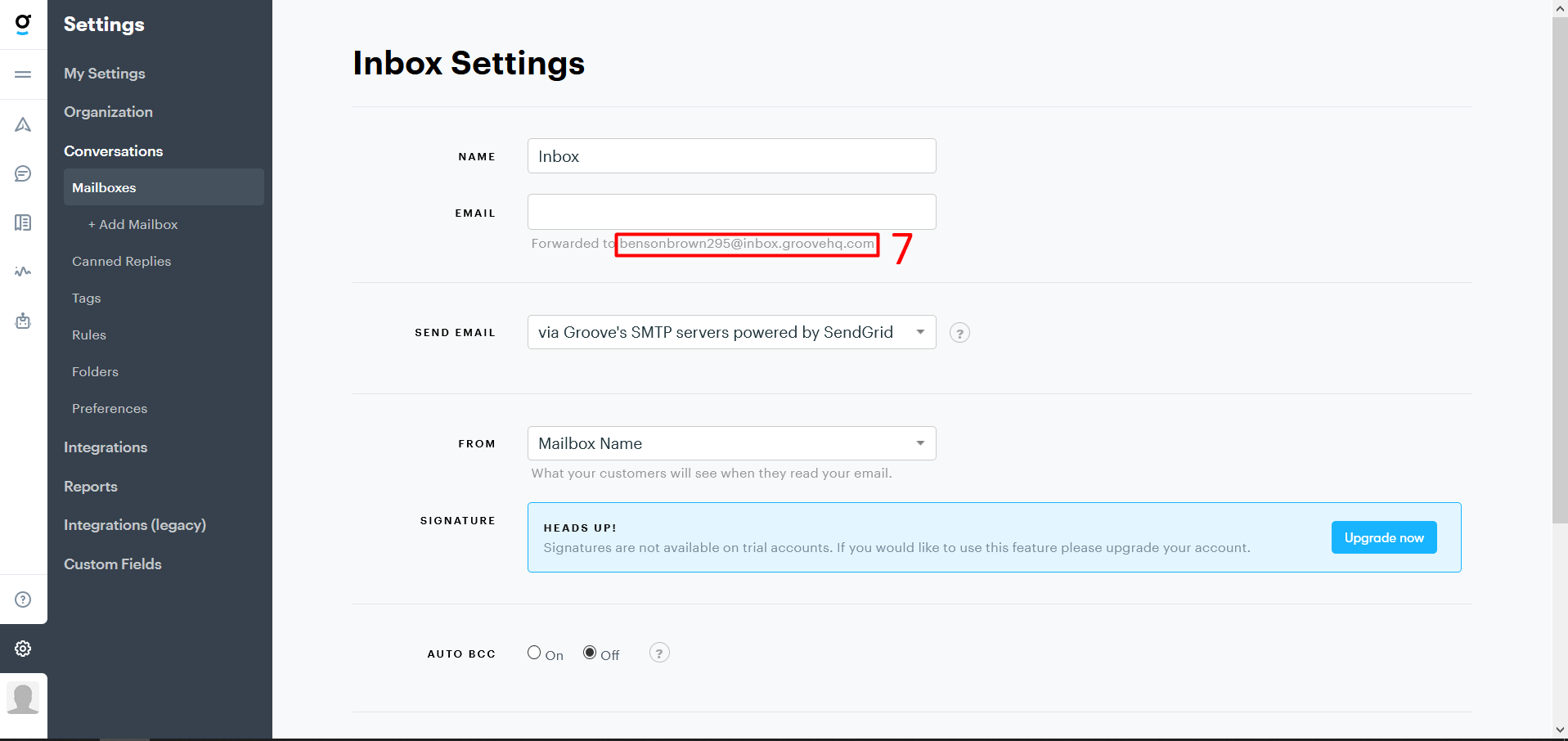Click the Groove logo icon
1568x741 pixels.
[x=23, y=24]
